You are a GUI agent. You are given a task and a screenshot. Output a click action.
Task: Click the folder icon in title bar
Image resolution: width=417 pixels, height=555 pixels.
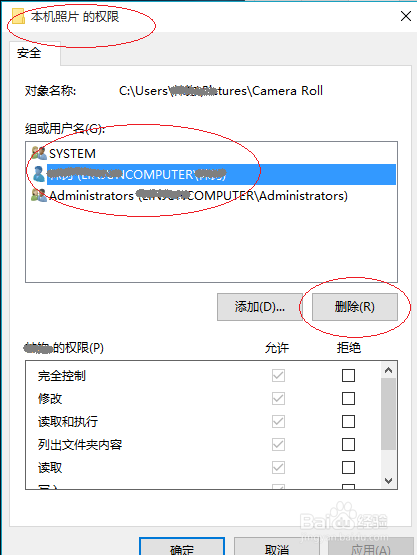tap(18, 16)
